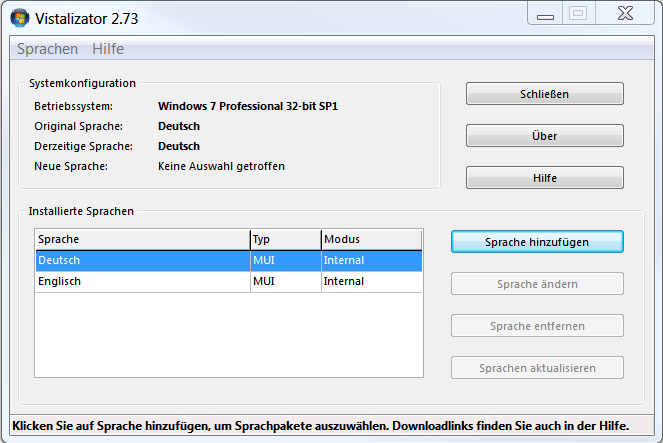Sort list by the Sprache column header
663x443 pixels.
[140, 239]
